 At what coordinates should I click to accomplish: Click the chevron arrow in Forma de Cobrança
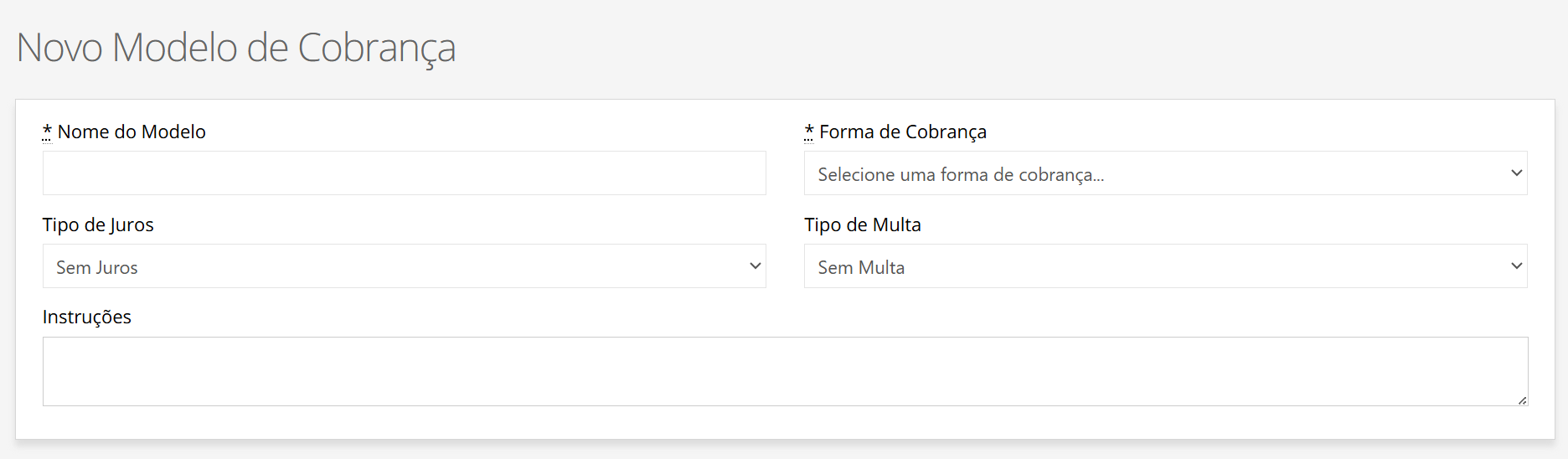1516,173
